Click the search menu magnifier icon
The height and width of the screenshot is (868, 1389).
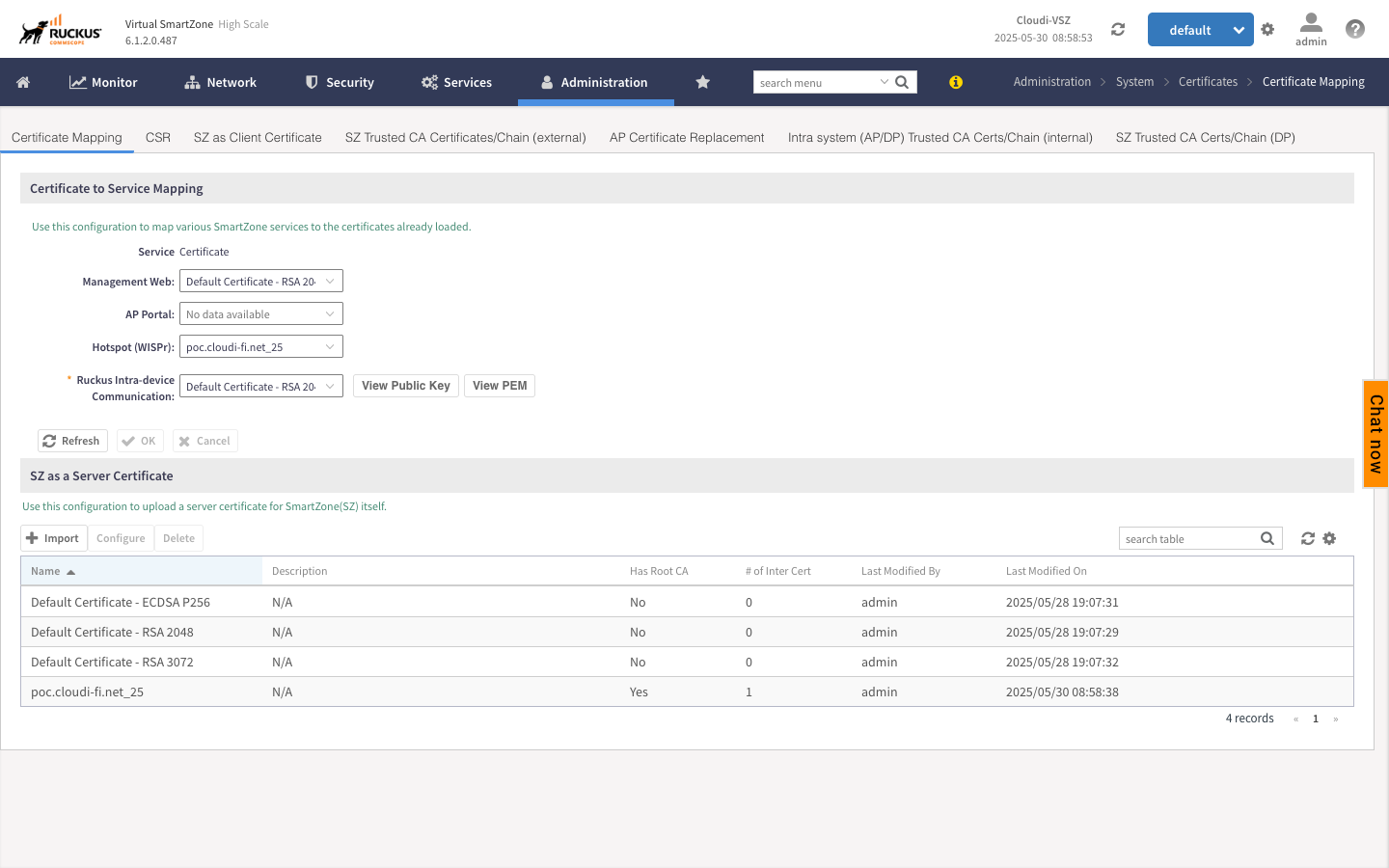coord(901,82)
